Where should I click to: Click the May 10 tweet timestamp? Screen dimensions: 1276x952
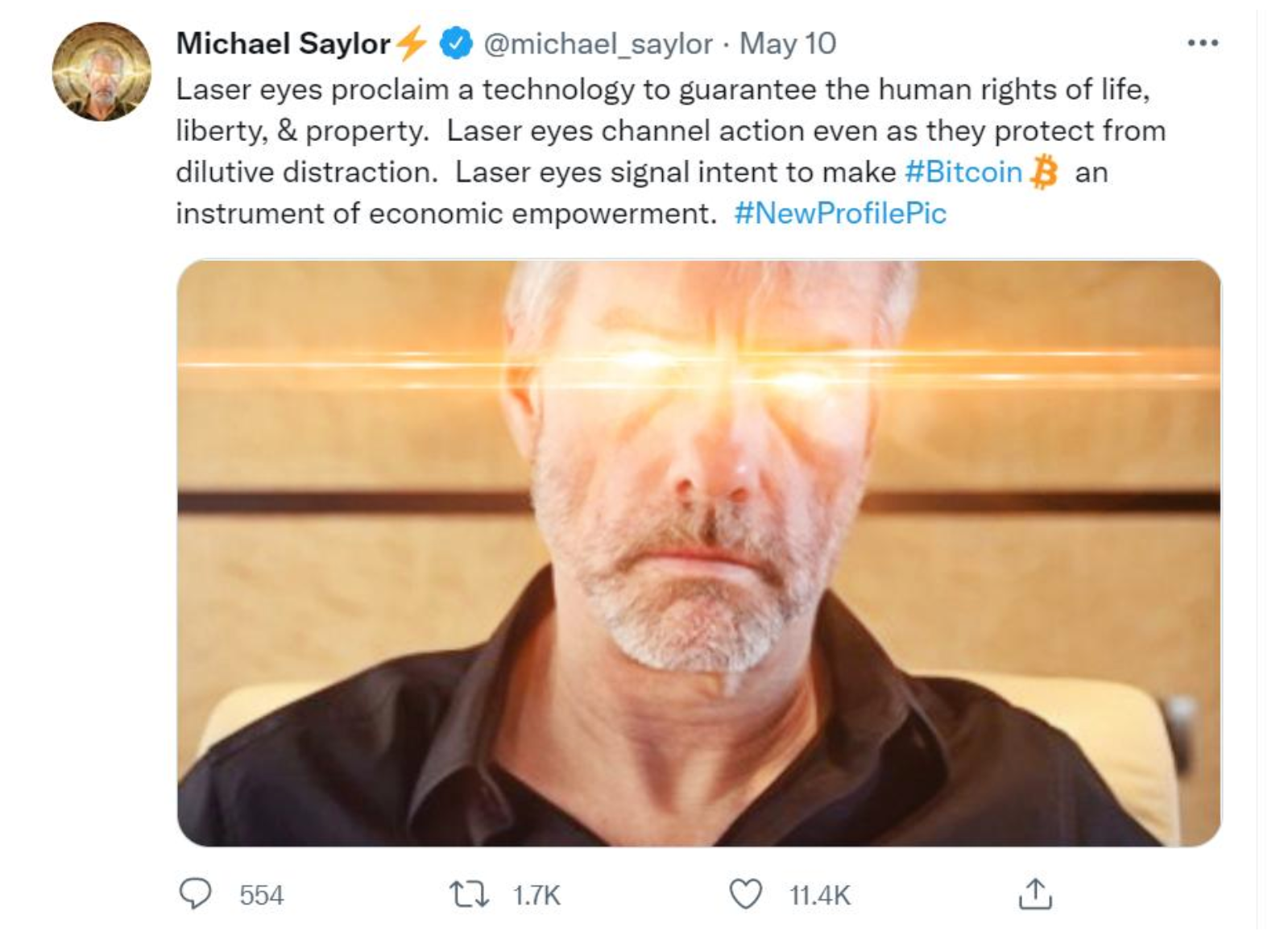[788, 43]
